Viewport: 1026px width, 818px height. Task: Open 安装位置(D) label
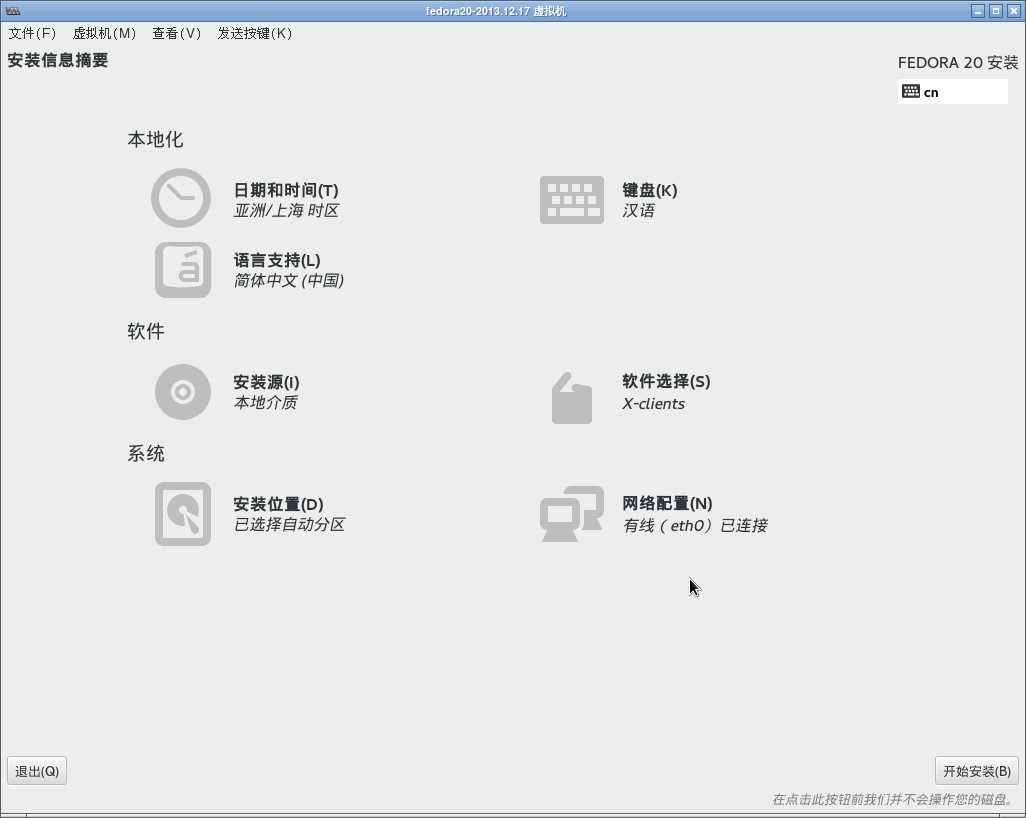click(278, 505)
